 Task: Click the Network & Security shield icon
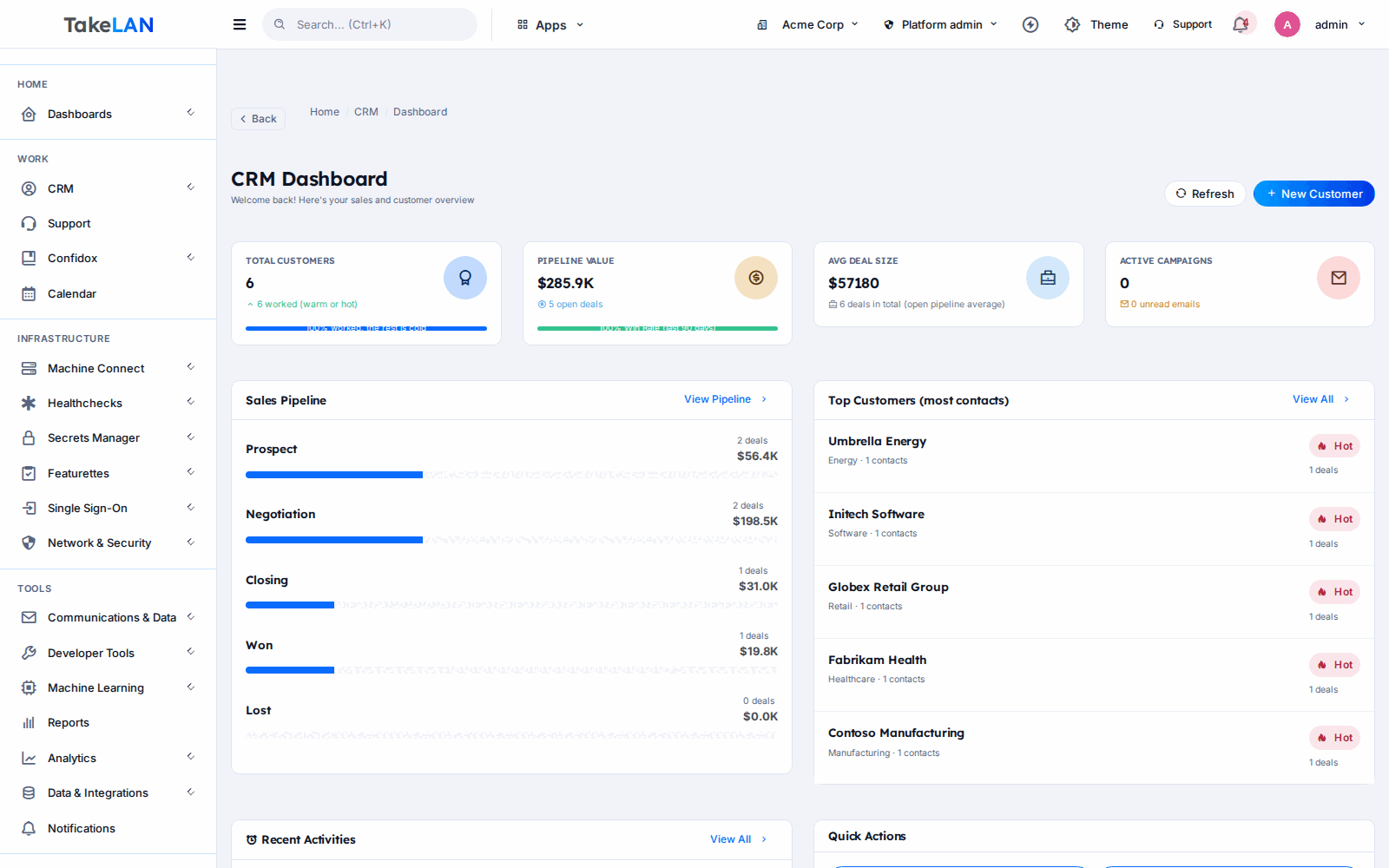coord(29,542)
